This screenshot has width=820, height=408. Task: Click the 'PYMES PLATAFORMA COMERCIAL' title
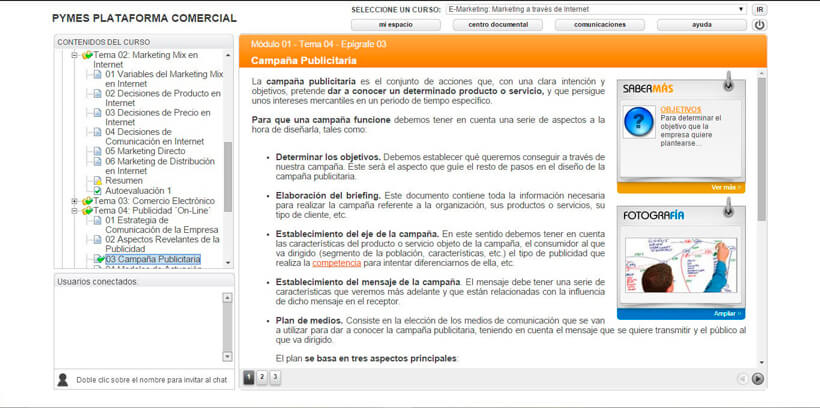[144, 18]
